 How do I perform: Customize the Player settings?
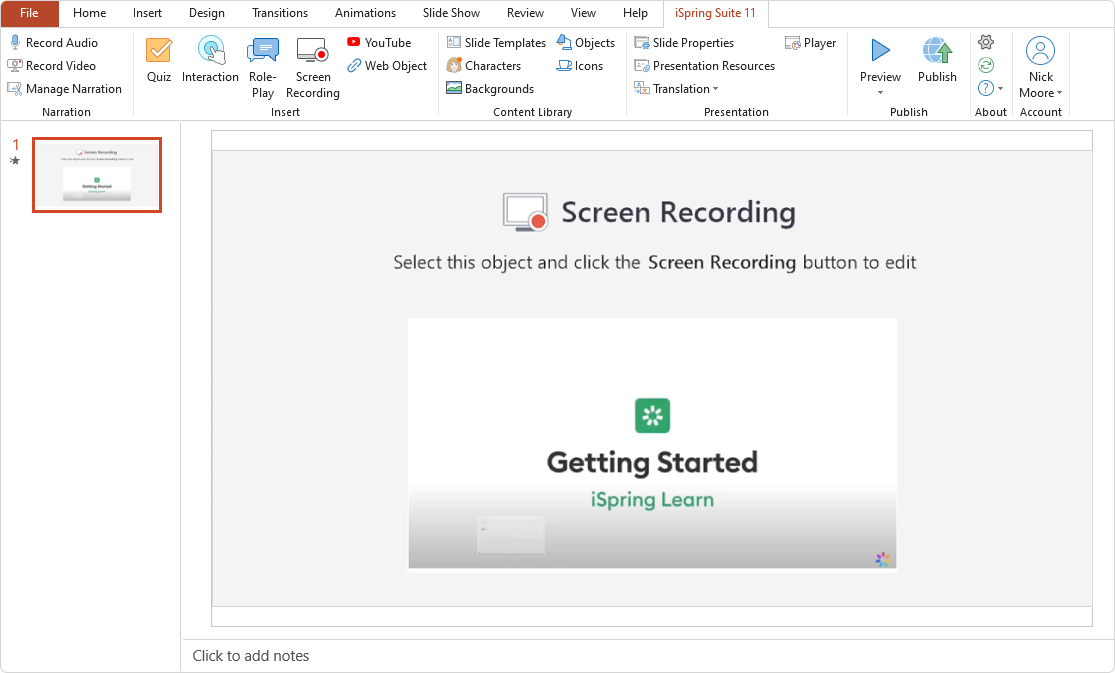click(811, 43)
